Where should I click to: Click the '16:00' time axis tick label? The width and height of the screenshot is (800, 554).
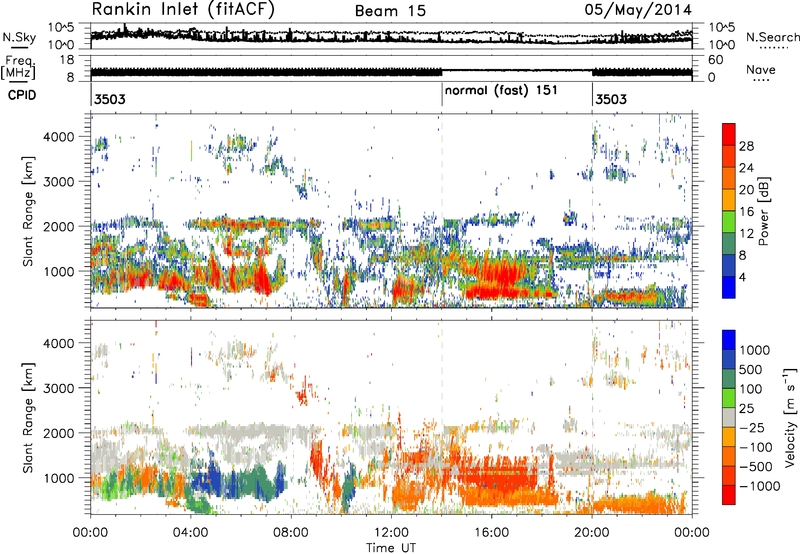point(491,533)
